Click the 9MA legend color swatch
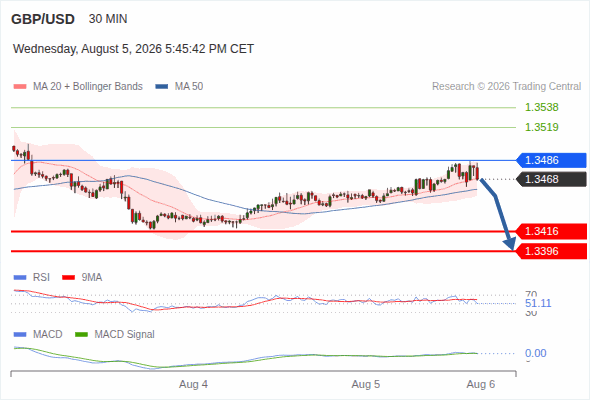Image resolution: width=590 pixels, height=400 pixels. (x=68, y=278)
